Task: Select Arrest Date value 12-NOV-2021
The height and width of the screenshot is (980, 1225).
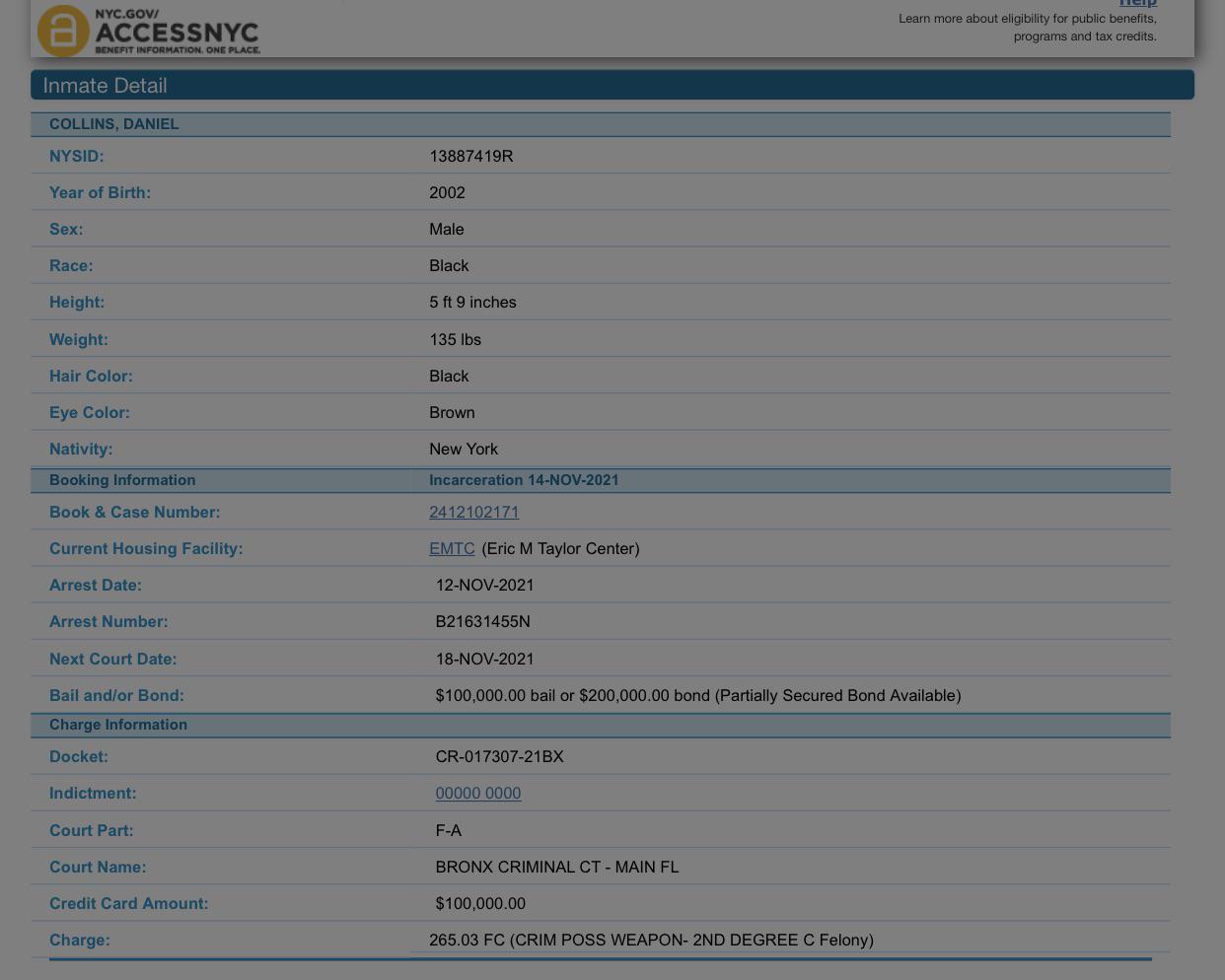Action: [484, 585]
